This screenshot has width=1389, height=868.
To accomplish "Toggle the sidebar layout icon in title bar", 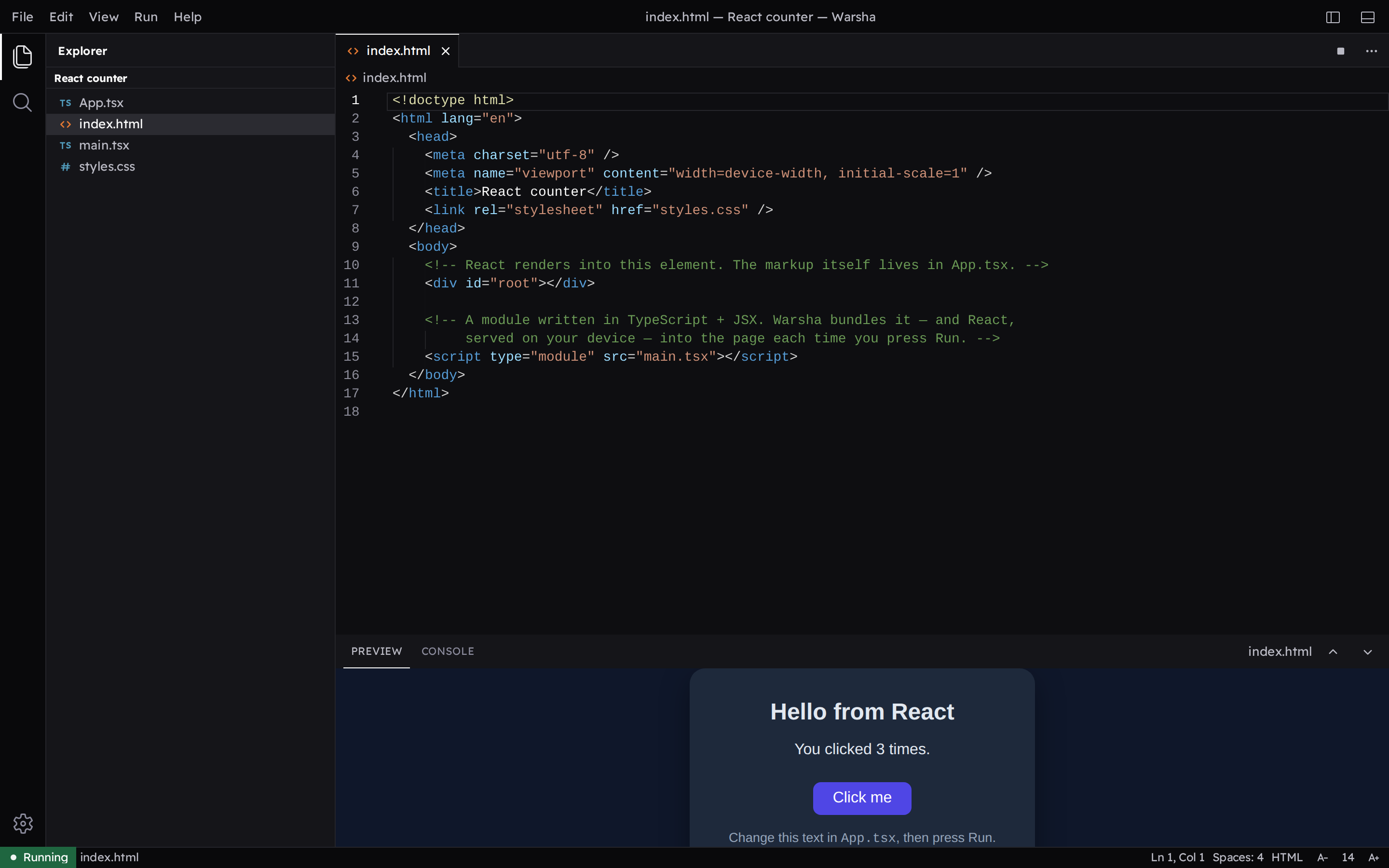I will click(1333, 17).
